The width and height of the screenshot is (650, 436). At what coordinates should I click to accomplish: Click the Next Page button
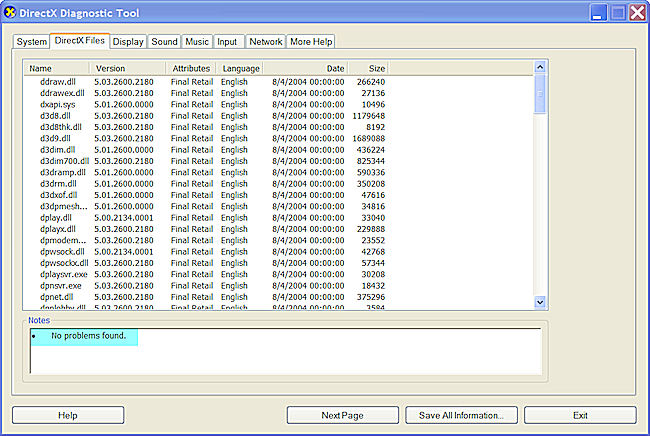click(342, 415)
